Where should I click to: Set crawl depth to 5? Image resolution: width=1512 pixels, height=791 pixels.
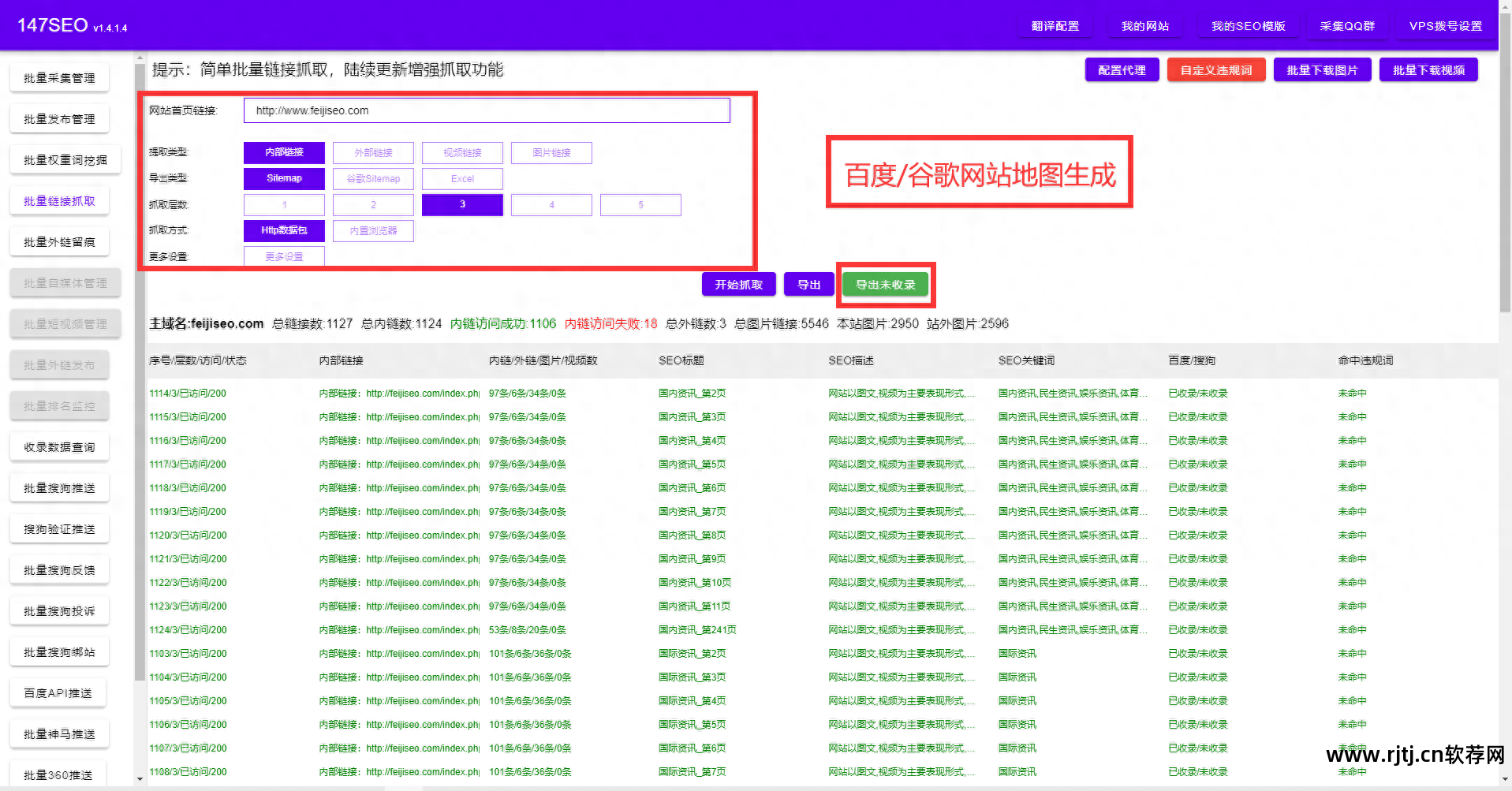[x=640, y=204]
